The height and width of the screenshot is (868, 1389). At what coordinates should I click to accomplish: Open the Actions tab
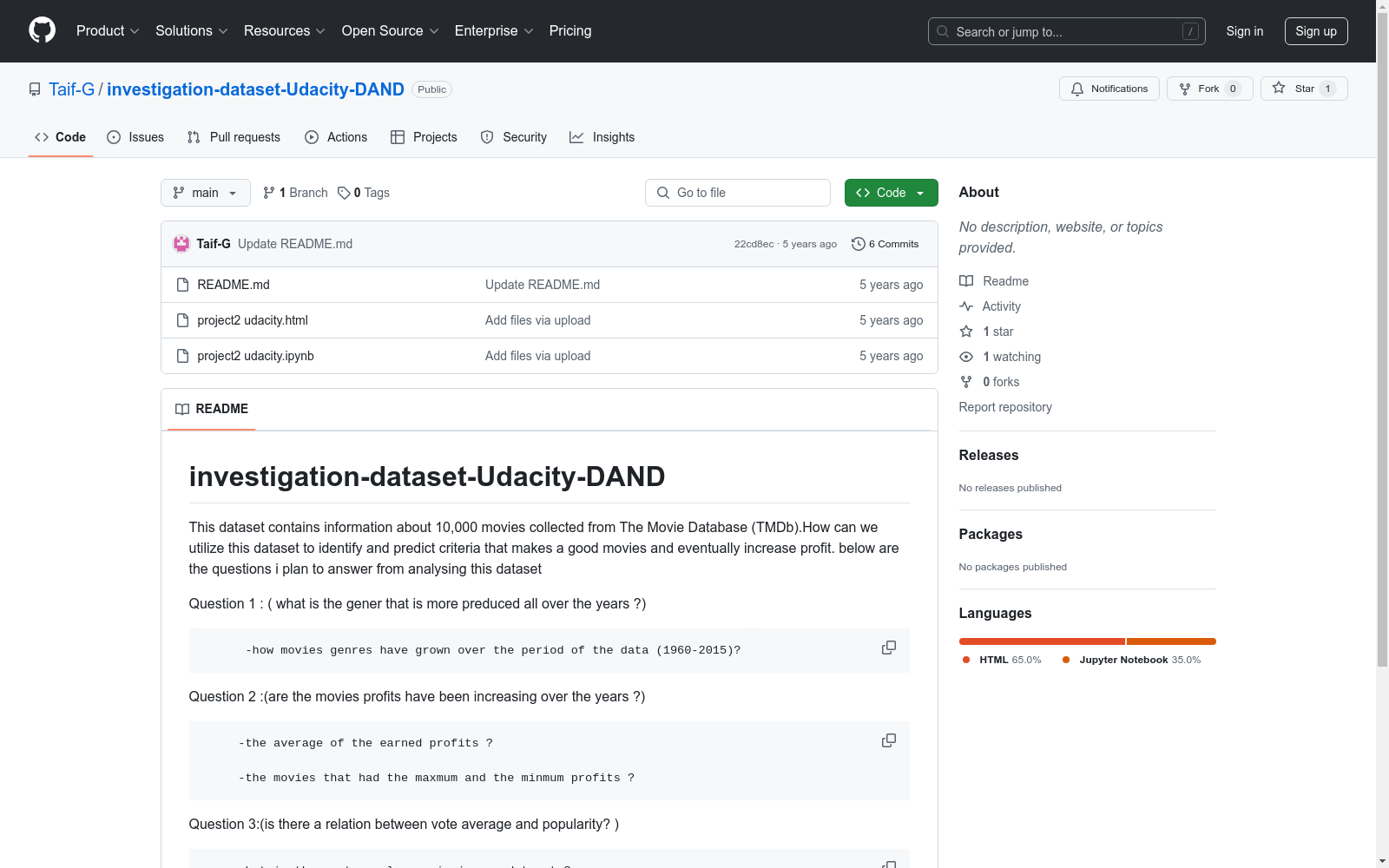pos(336,137)
